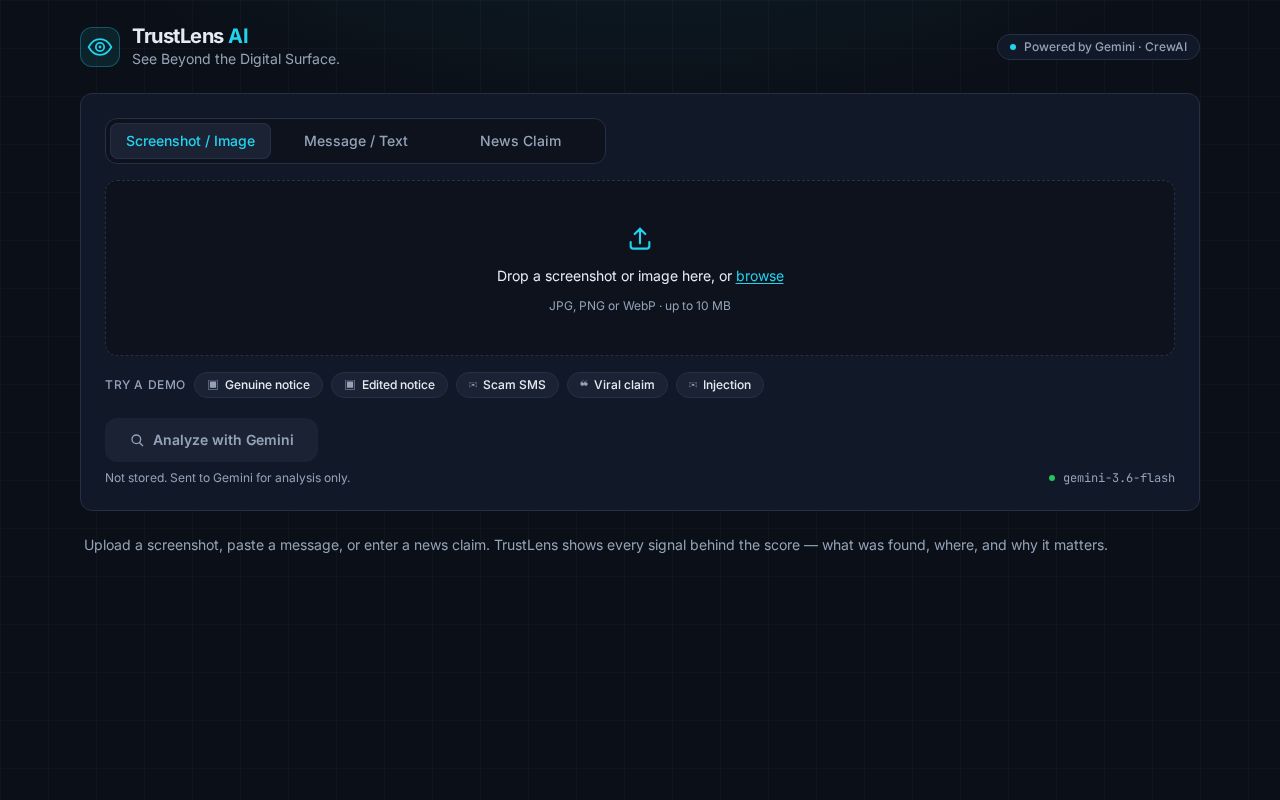
Task: Click the TRY A DEMO label
Action: (x=145, y=385)
